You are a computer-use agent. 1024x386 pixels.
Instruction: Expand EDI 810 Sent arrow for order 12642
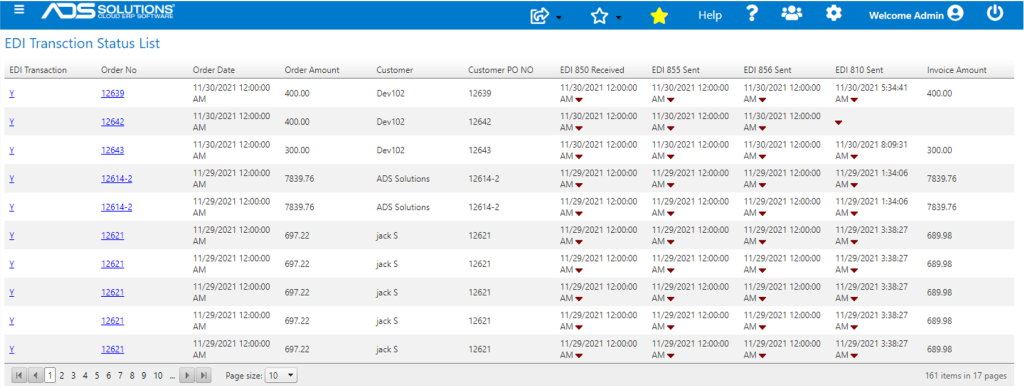(839, 122)
